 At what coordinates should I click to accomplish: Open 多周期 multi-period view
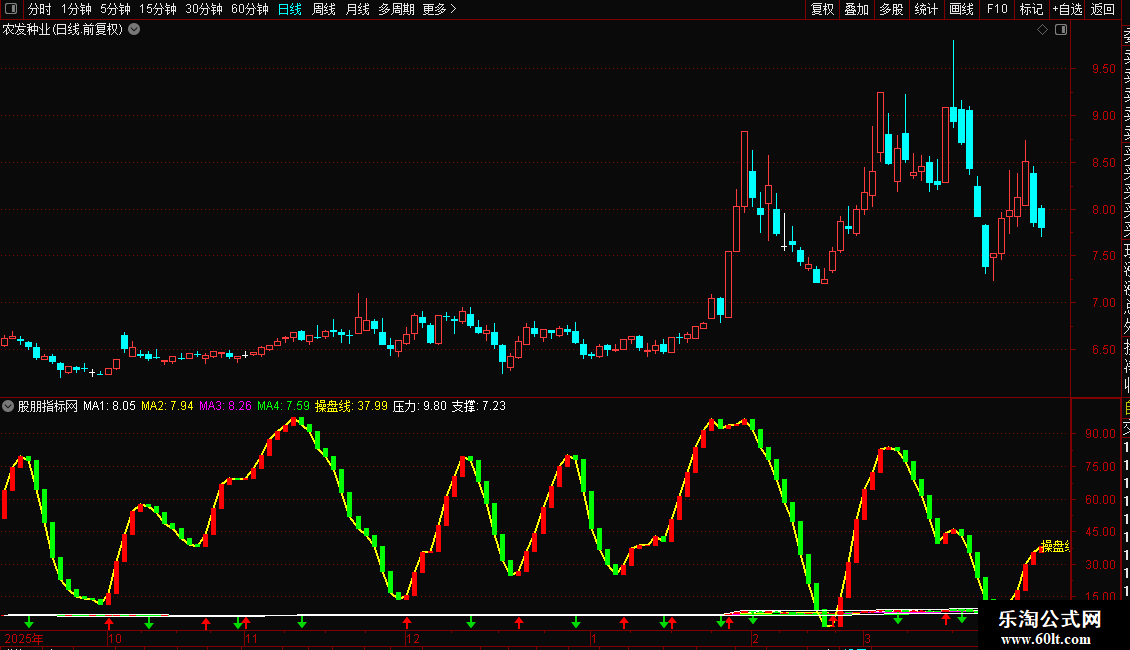tap(396, 9)
